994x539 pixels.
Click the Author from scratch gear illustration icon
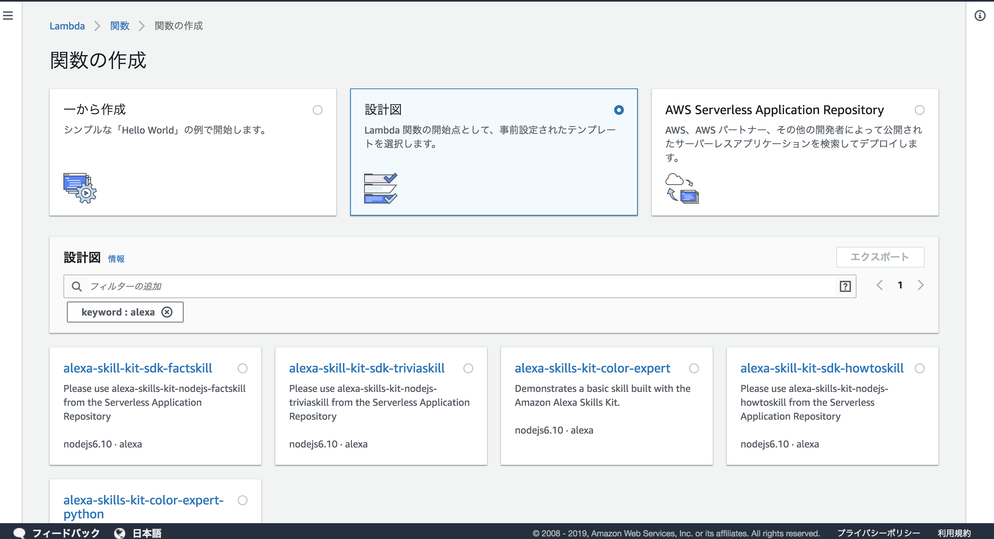point(80,188)
